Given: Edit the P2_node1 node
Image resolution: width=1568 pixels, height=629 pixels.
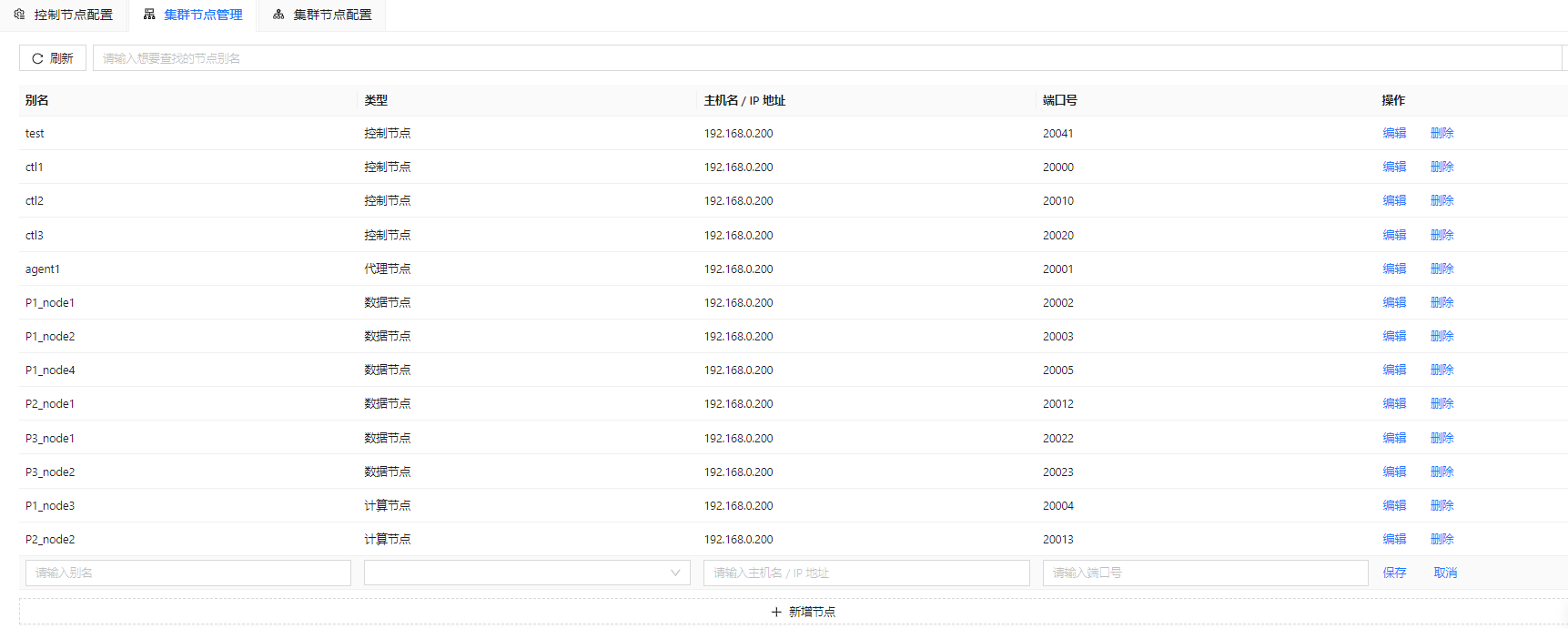Looking at the screenshot, I should click(x=1394, y=403).
